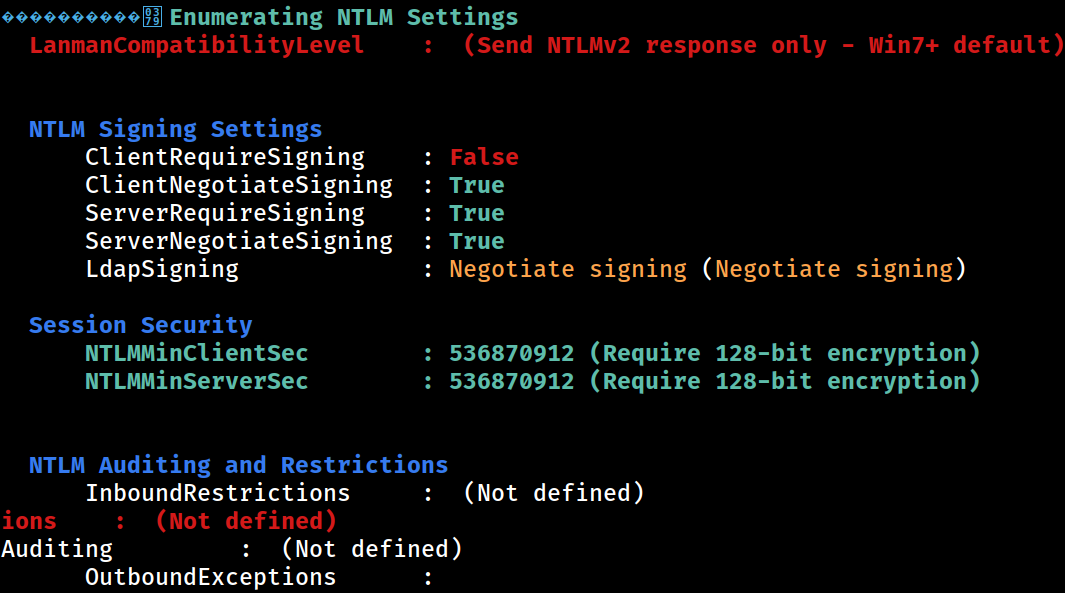Click the Enumerating NTLM Settings heading
The width and height of the screenshot is (1065, 593).
point(344,17)
